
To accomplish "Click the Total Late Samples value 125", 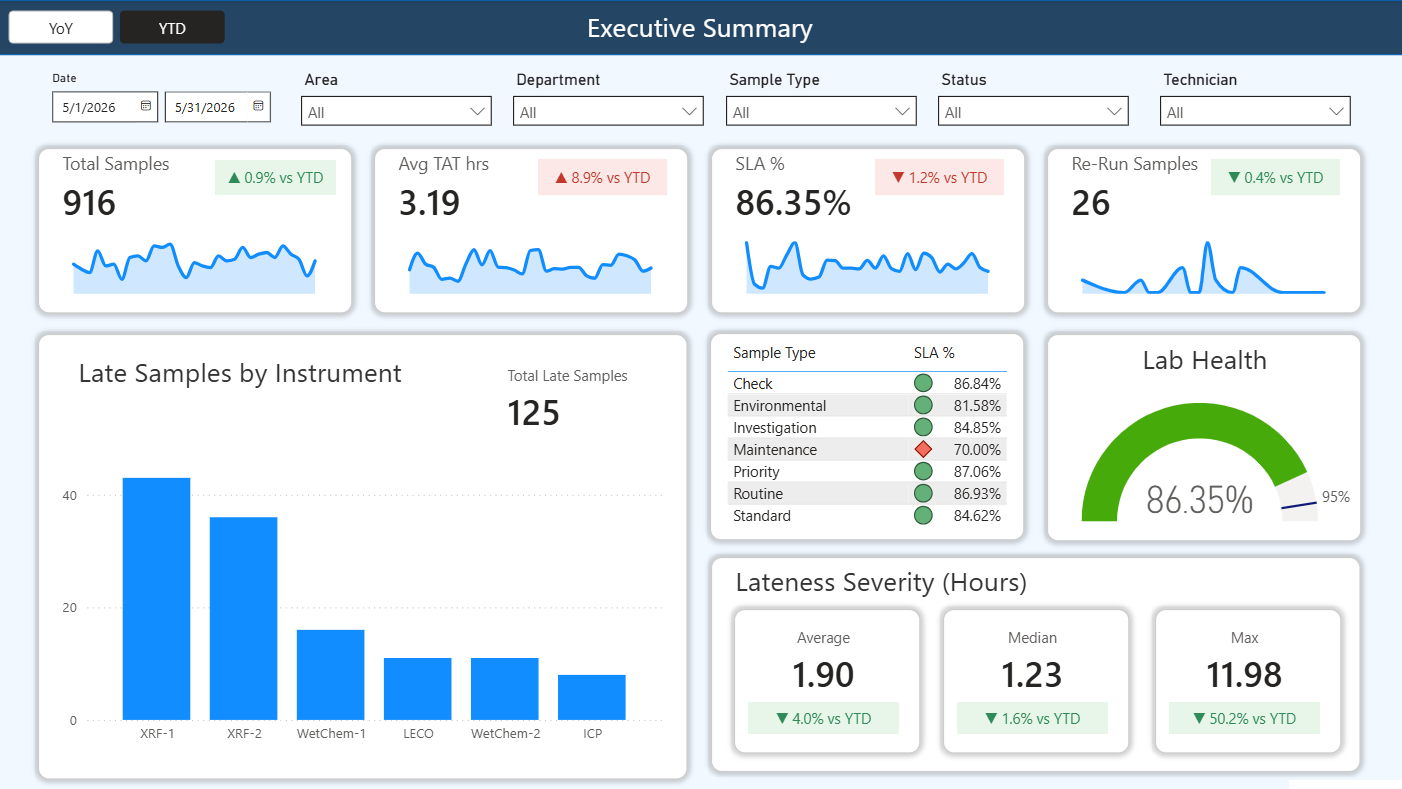I will click(x=533, y=413).
